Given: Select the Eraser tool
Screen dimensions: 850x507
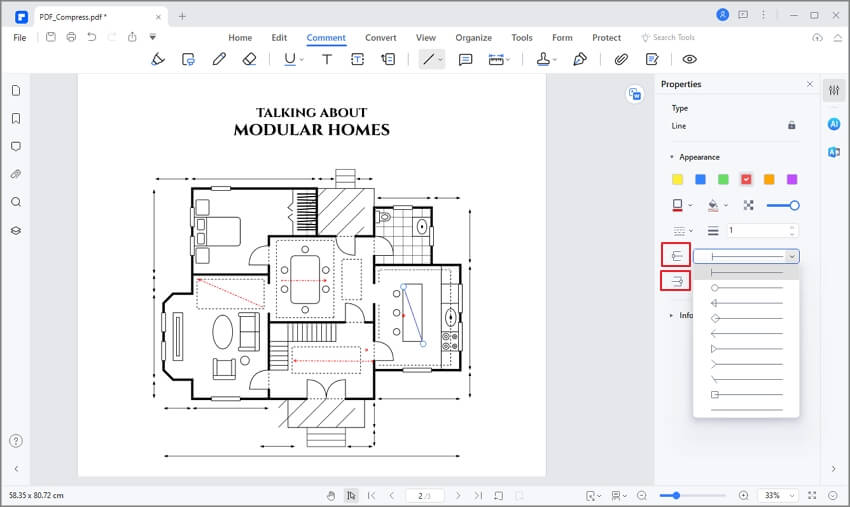Looking at the screenshot, I should [x=249, y=59].
